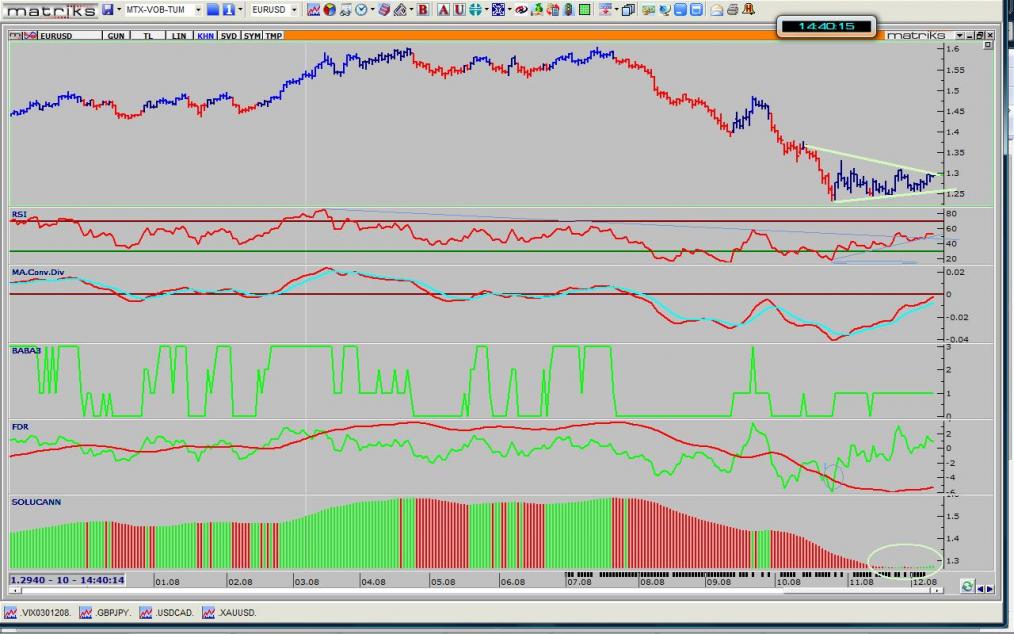Switch to the XAUUSD chart tab

[x=231, y=612]
